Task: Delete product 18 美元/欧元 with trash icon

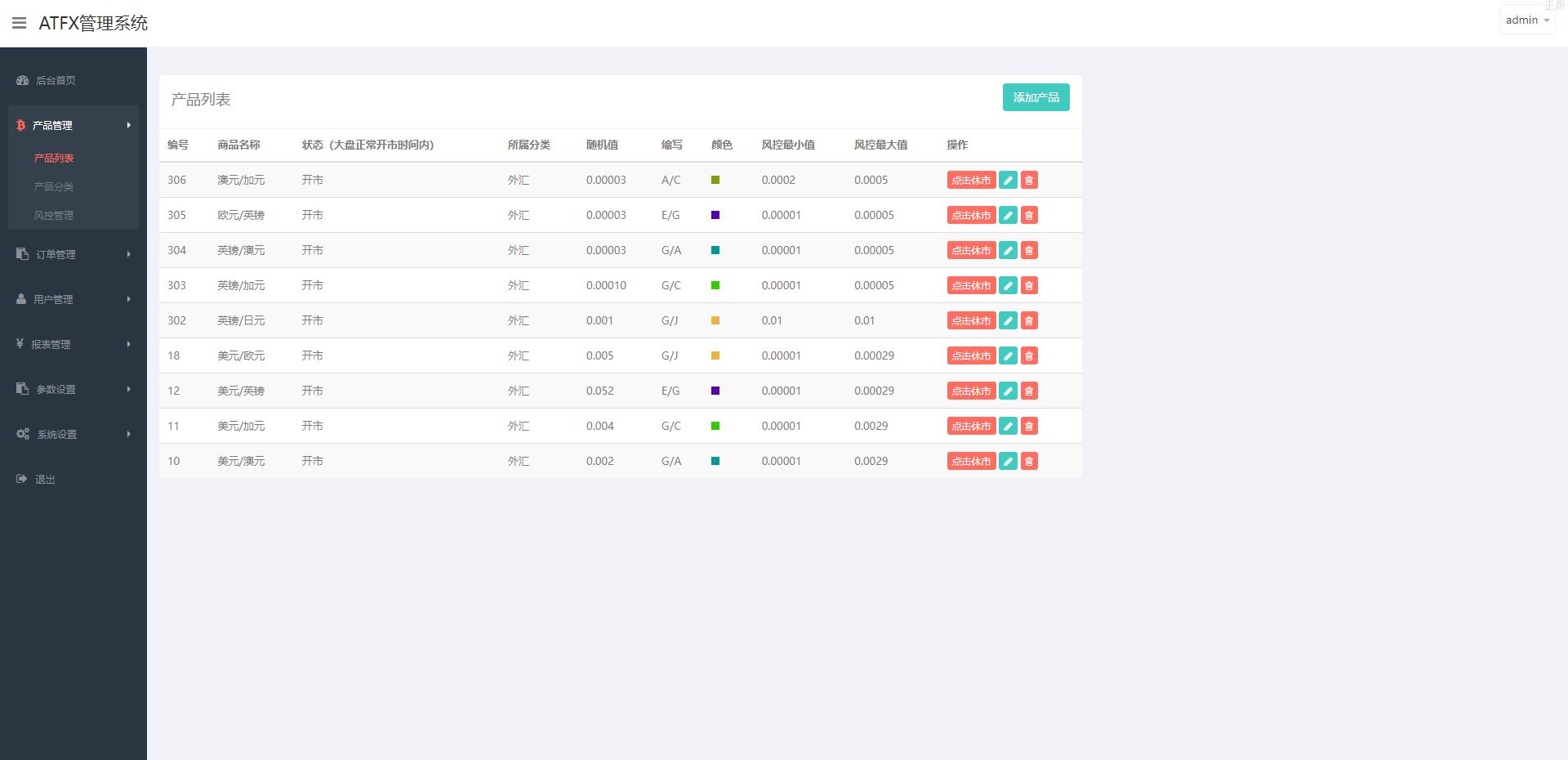Action: [1029, 356]
